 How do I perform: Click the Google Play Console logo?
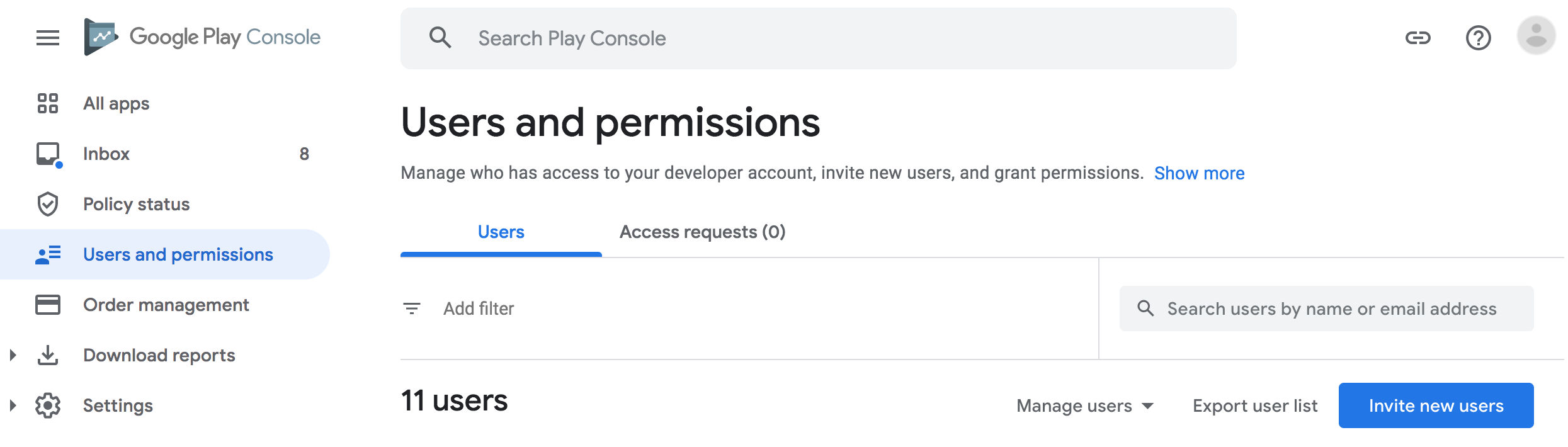click(202, 37)
